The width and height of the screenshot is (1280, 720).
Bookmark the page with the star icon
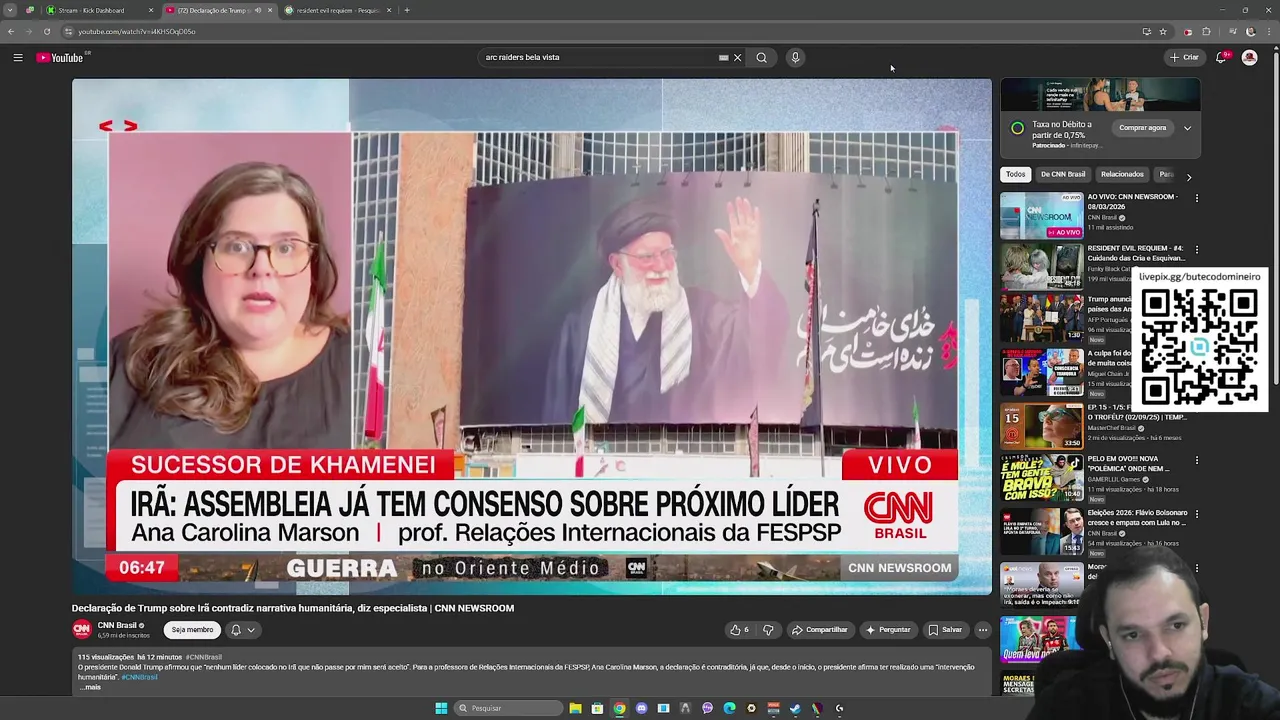click(1163, 32)
